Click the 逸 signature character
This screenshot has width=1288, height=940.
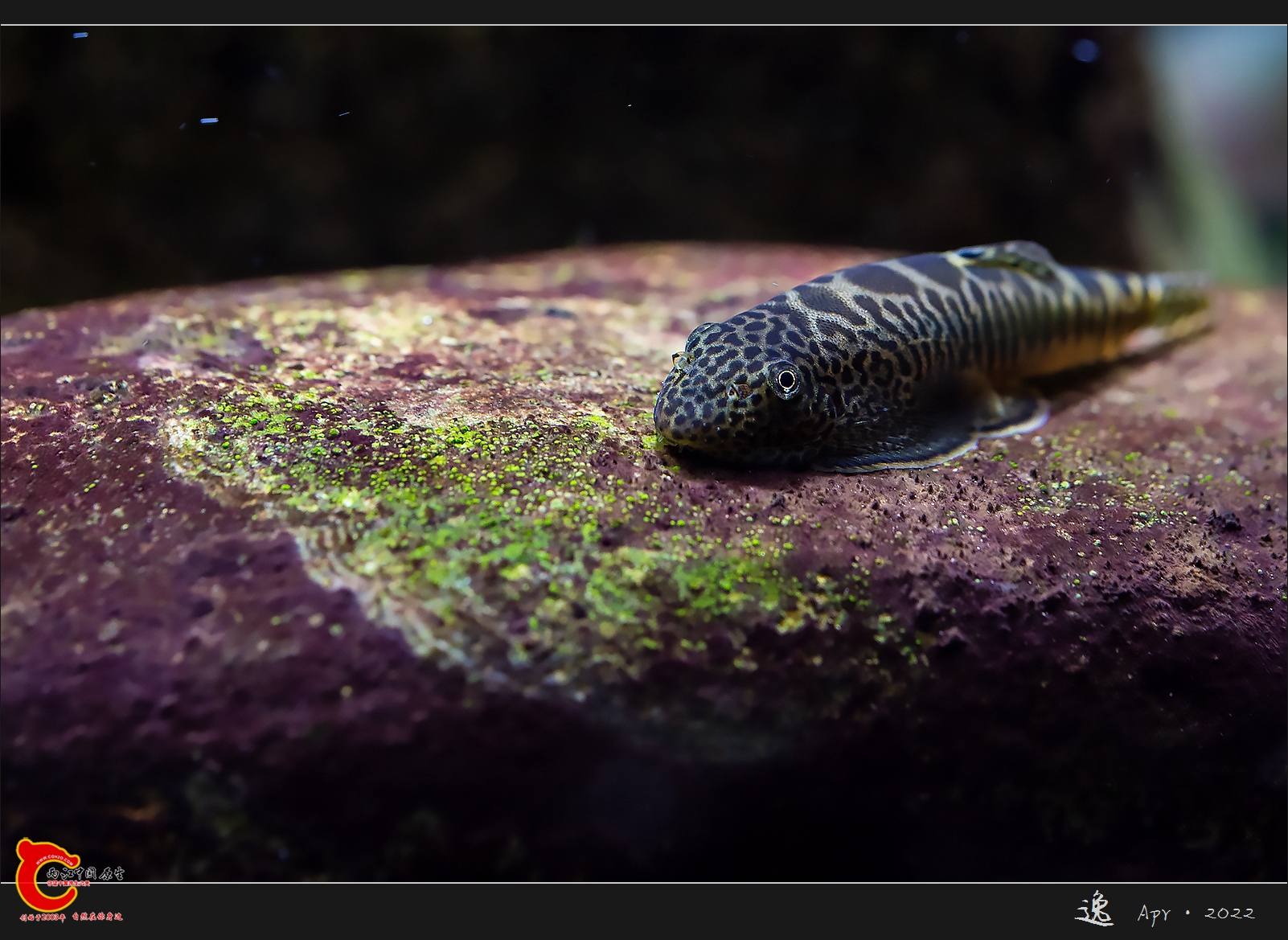pos(1094,910)
